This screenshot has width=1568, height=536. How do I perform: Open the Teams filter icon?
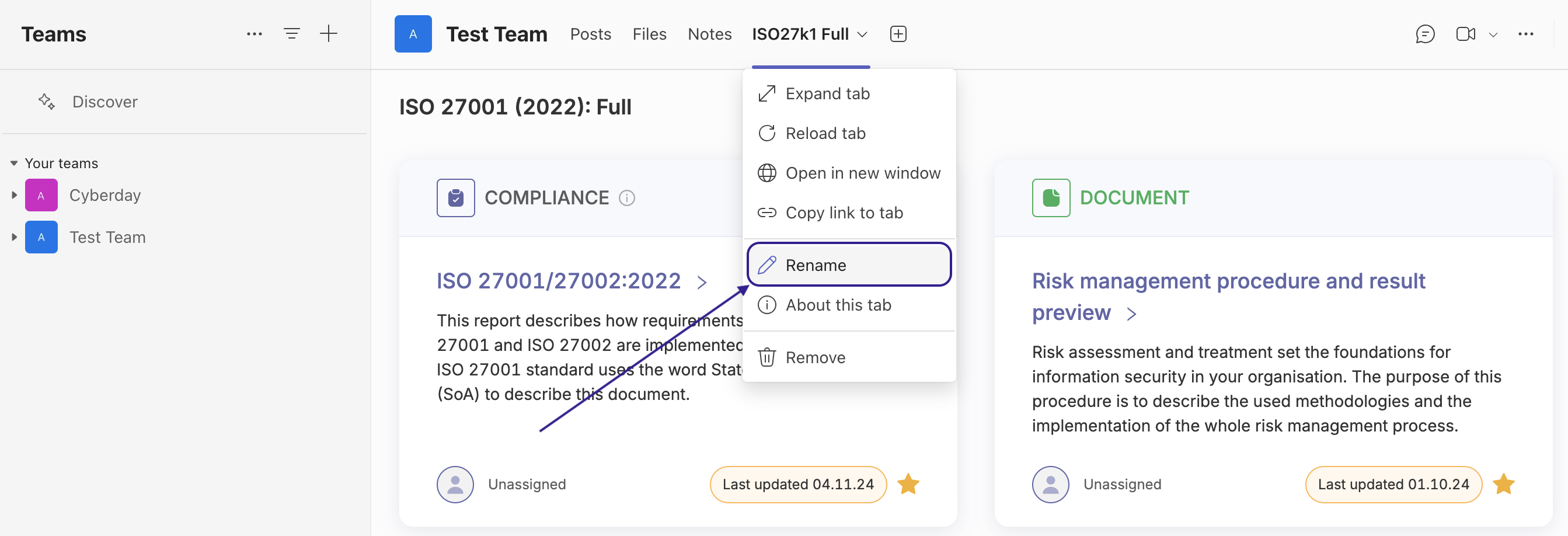pyautogui.click(x=291, y=34)
